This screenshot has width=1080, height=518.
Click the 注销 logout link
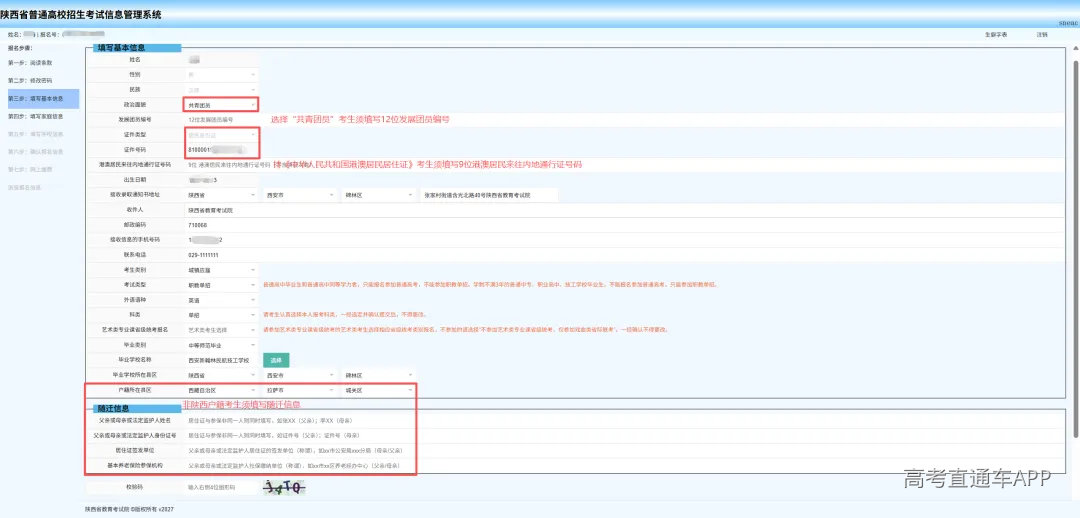coord(1042,34)
